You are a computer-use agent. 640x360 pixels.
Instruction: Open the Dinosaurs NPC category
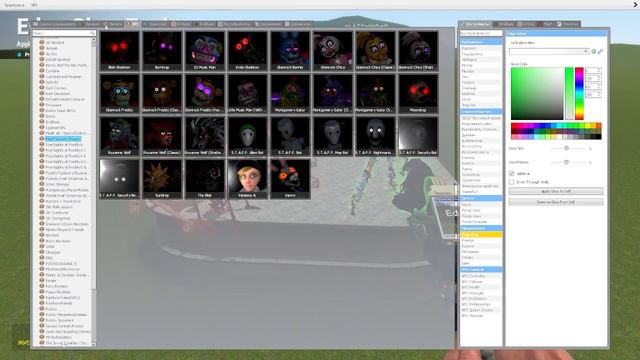[x=53, y=105]
